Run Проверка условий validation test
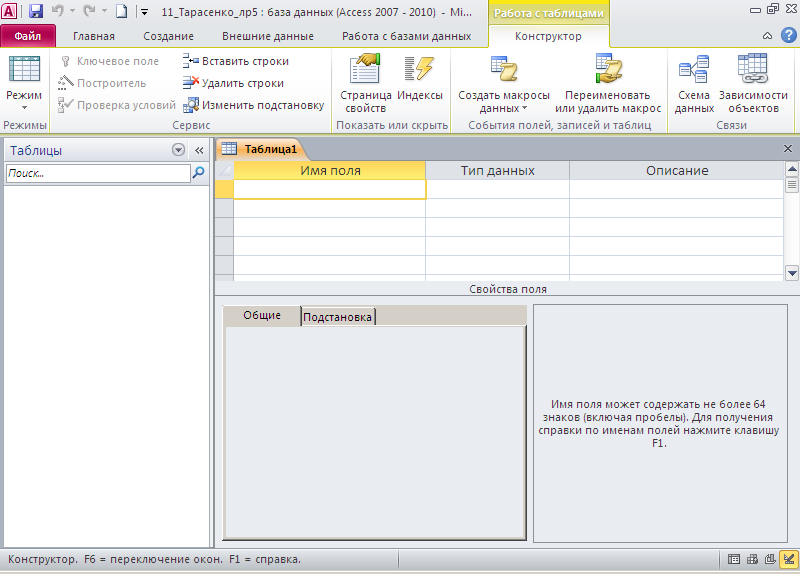Screen dimensions: 800x574 (117, 105)
